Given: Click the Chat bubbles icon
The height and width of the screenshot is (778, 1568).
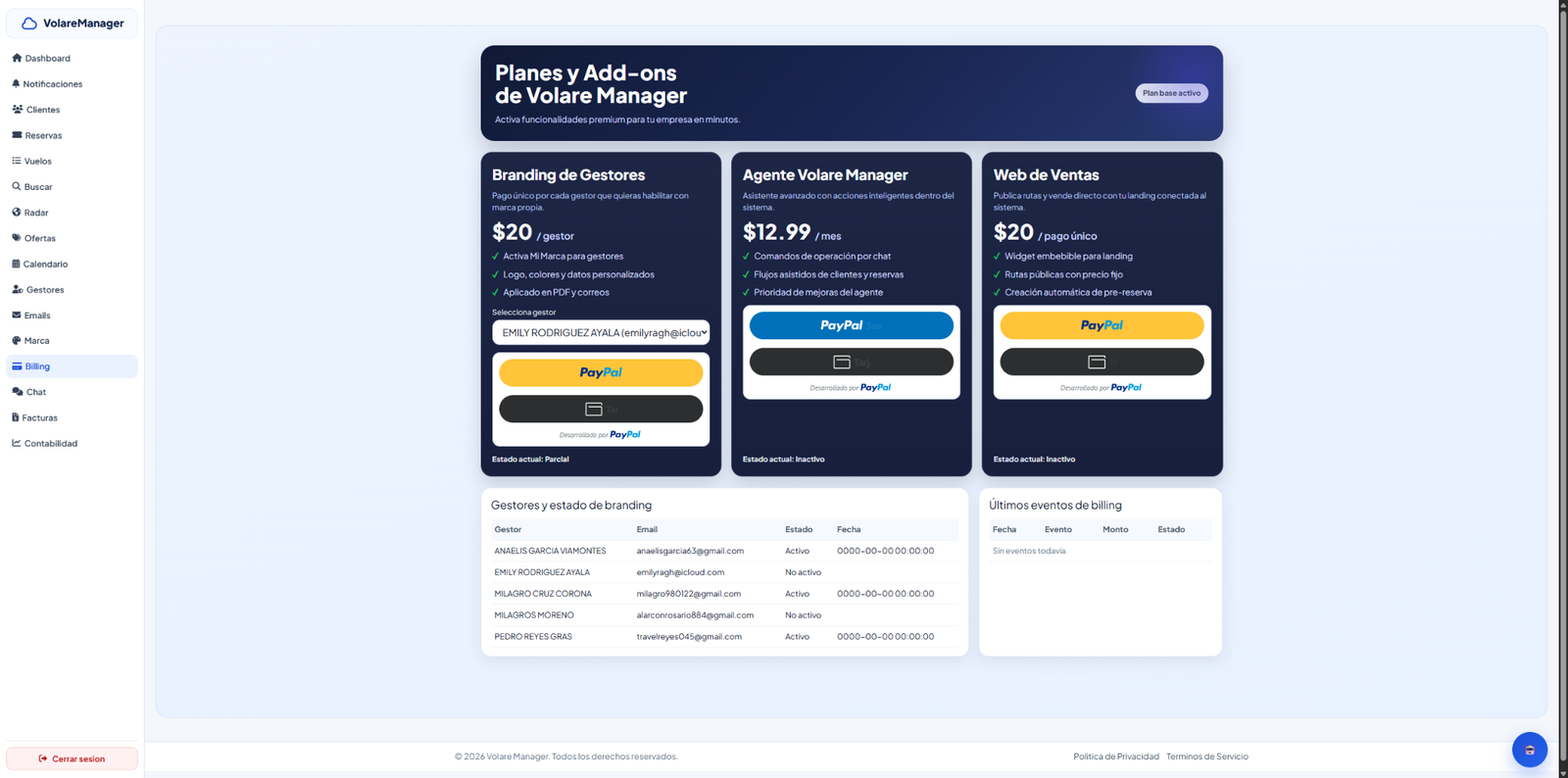Looking at the screenshot, I should tap(18, 391).
